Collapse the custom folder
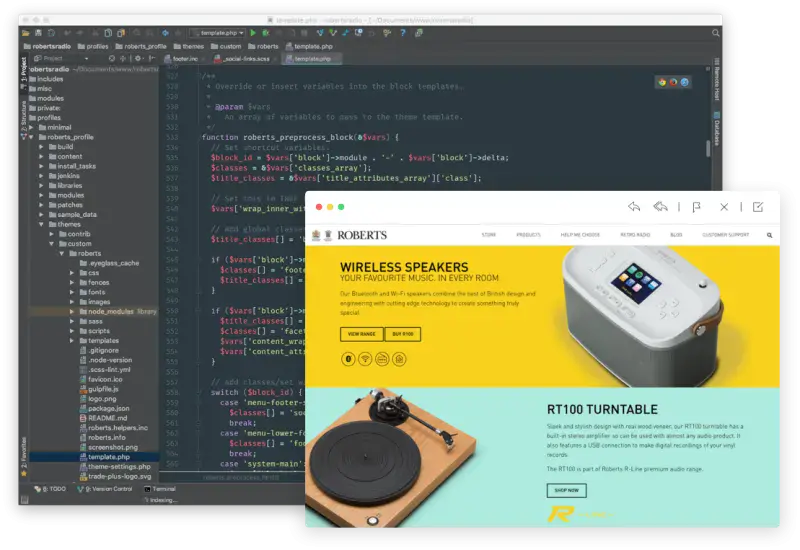The image size is (800, 550). [x=52, y=244]
